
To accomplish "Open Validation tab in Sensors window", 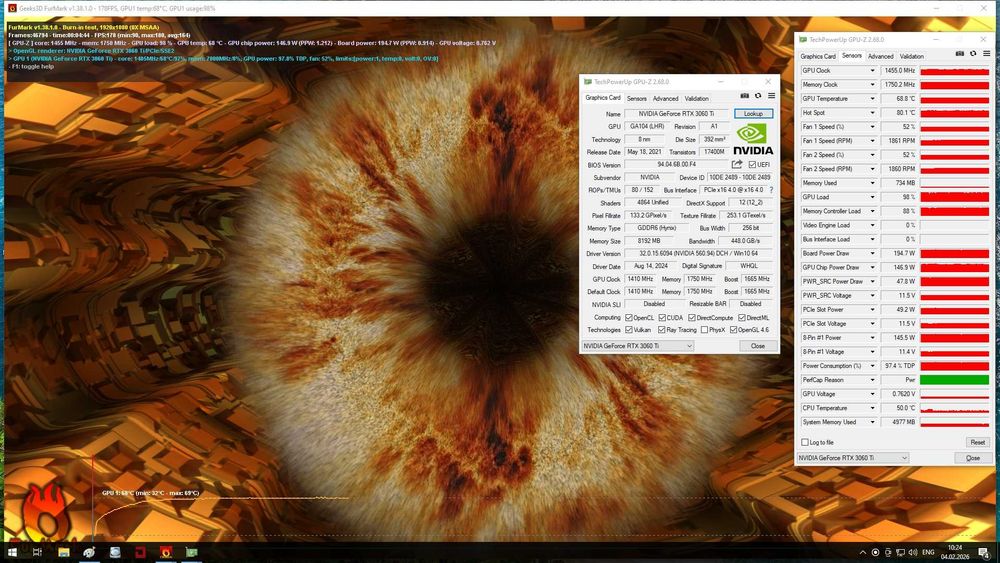I will coord(911,56).
